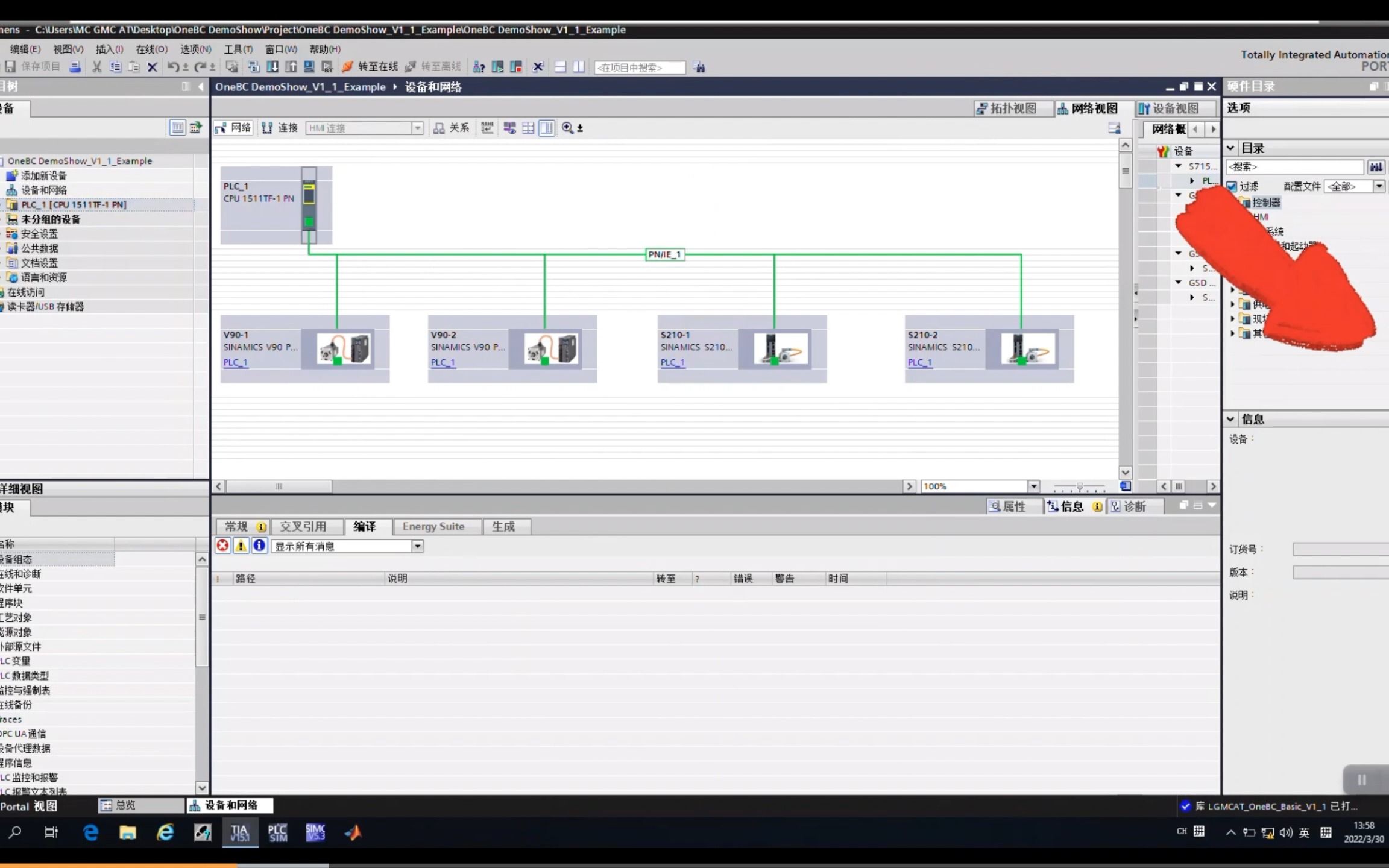Click the Copy icon in toolbar
Image resolution: width=1389 pixels, height=868 pixels.
click(115, 67)
